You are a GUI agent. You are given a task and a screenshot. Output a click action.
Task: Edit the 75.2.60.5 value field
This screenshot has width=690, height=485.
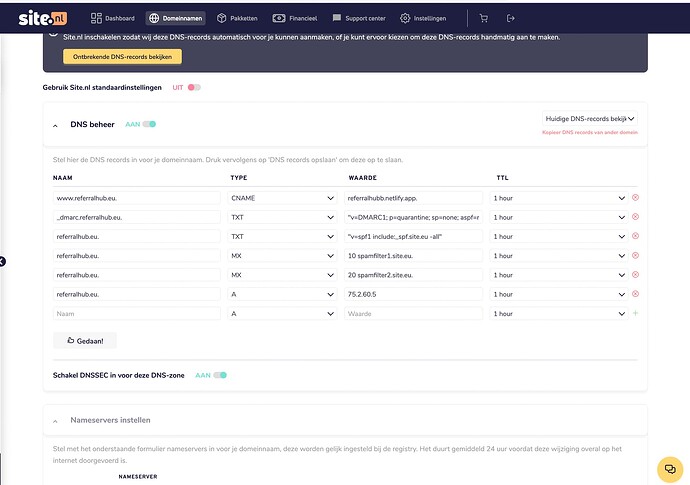pos(413,294)
